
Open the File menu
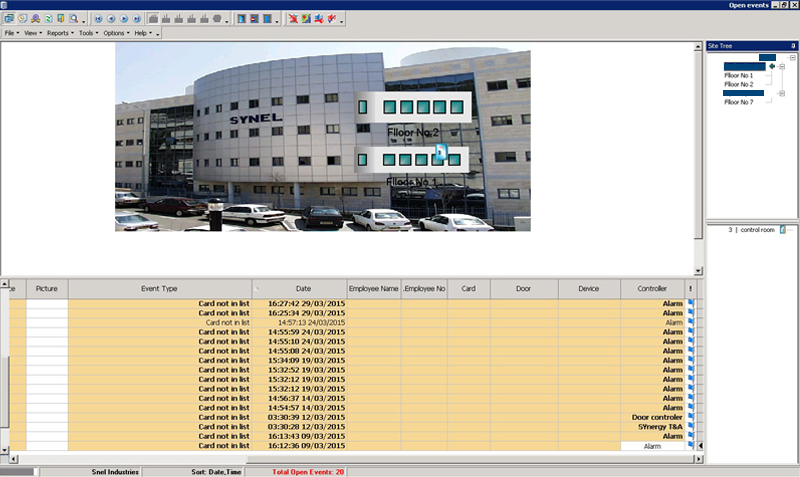pos(11,33)
